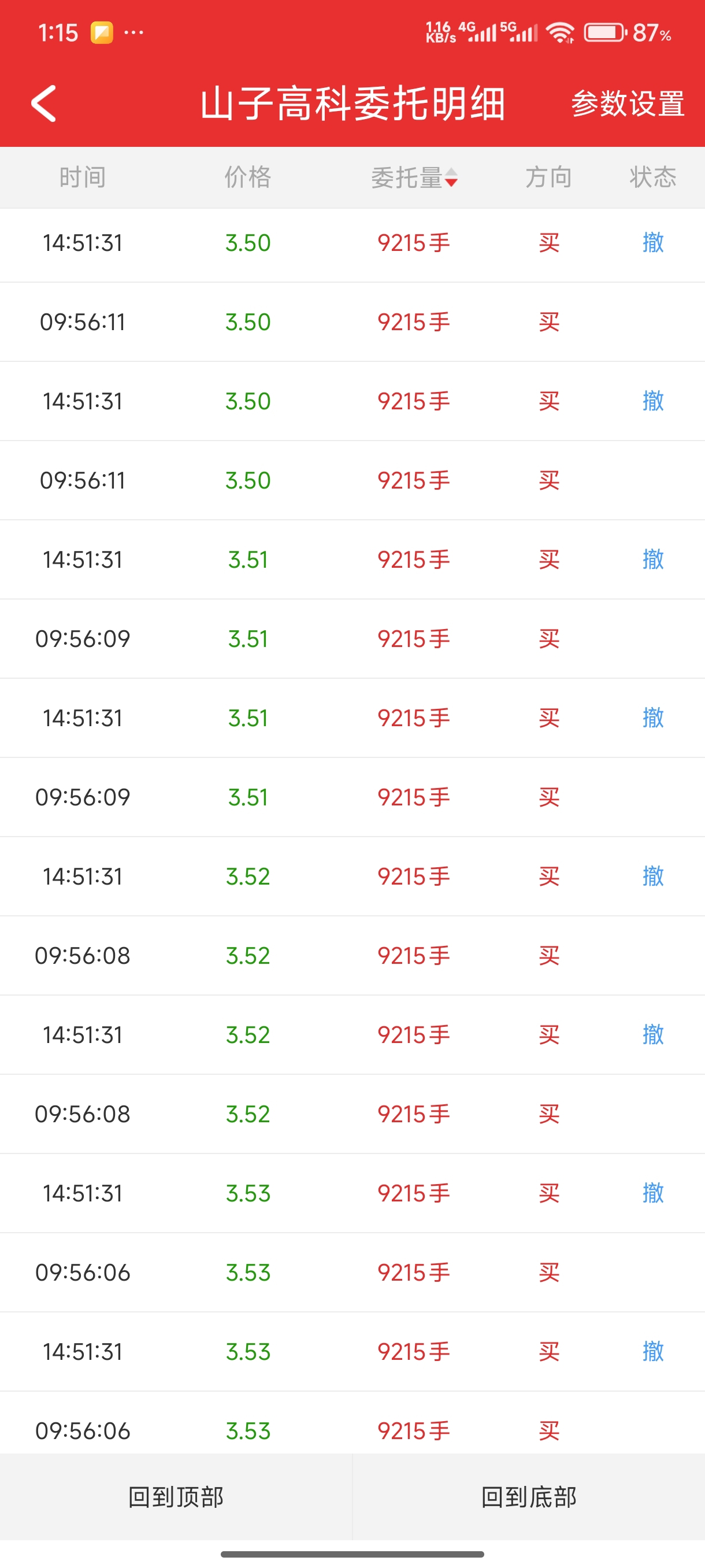The image size is (705, 1568).
Task: Tap the 5G signal strength icon
Action: 520,32
